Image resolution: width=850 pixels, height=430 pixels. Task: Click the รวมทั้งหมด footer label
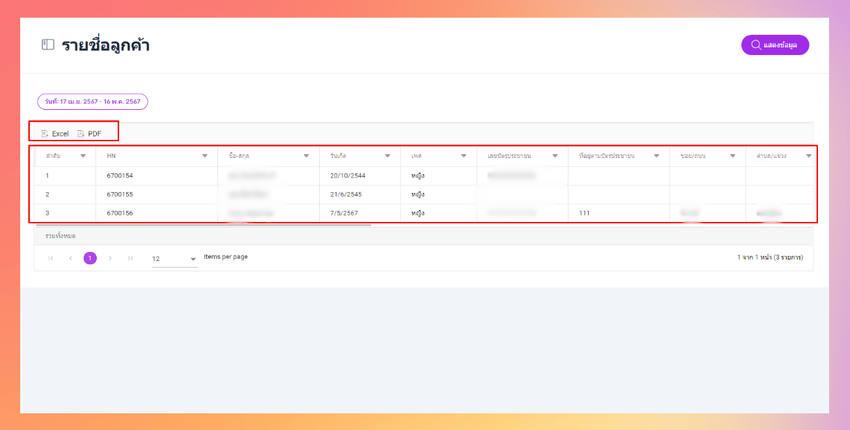point(60,236)
